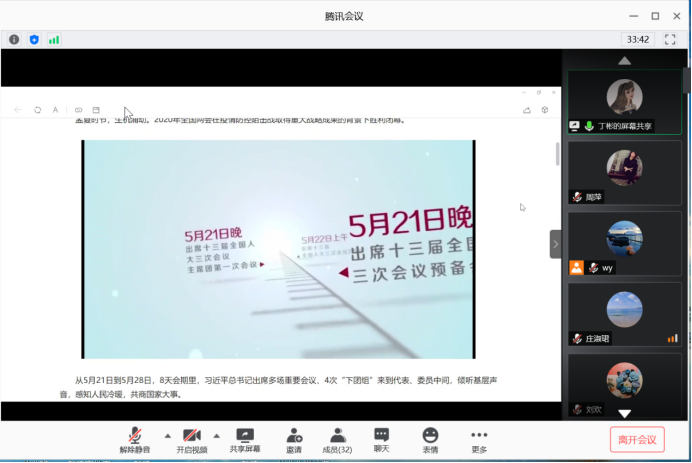Check the green network signal indicator
The image size is (692, 463).
click(x=54, y=40)
